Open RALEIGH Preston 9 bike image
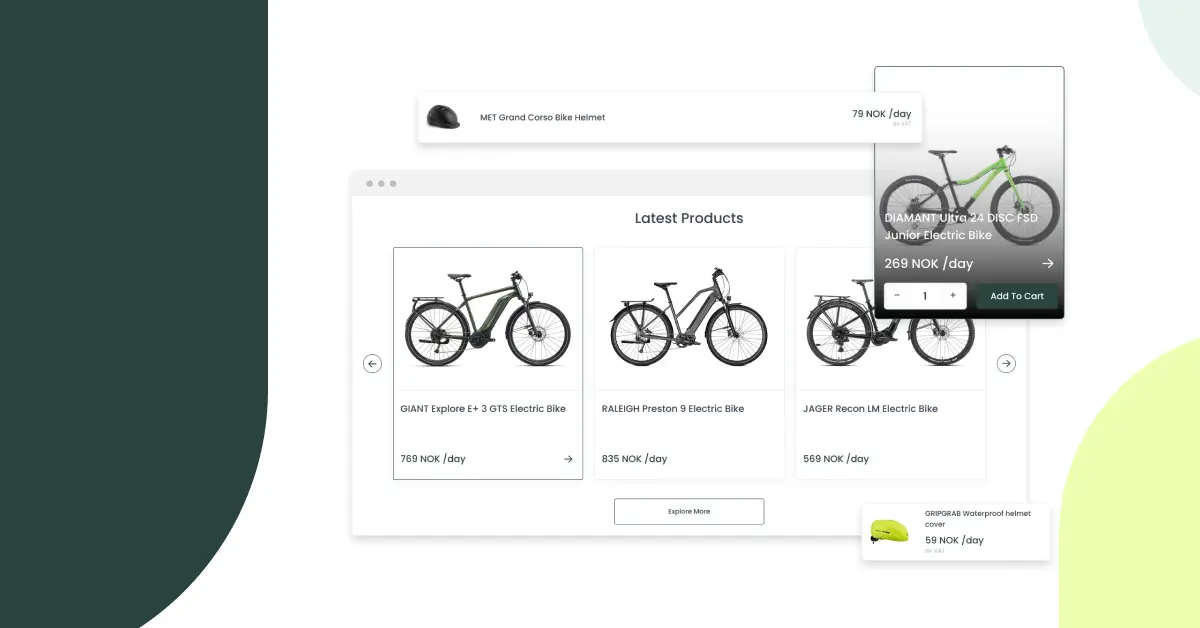The height and width of the screenshot is (628, 1200). [689, 319]
